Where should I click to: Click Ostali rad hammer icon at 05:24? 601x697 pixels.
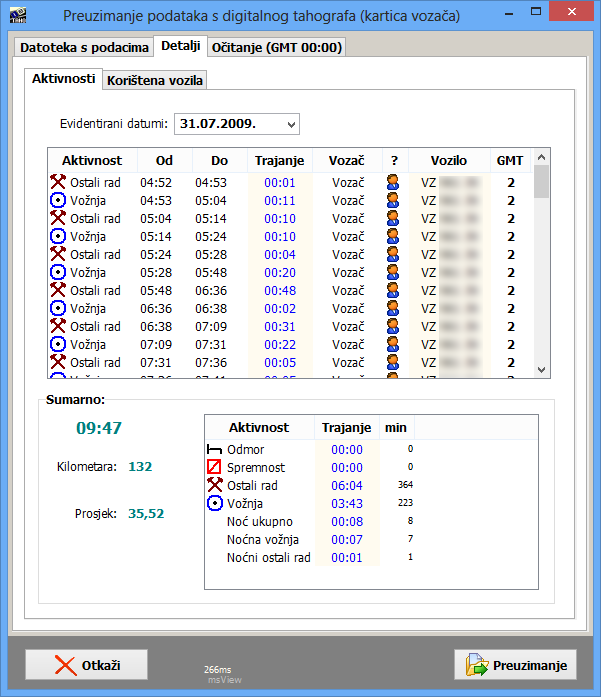pos(58,254)
